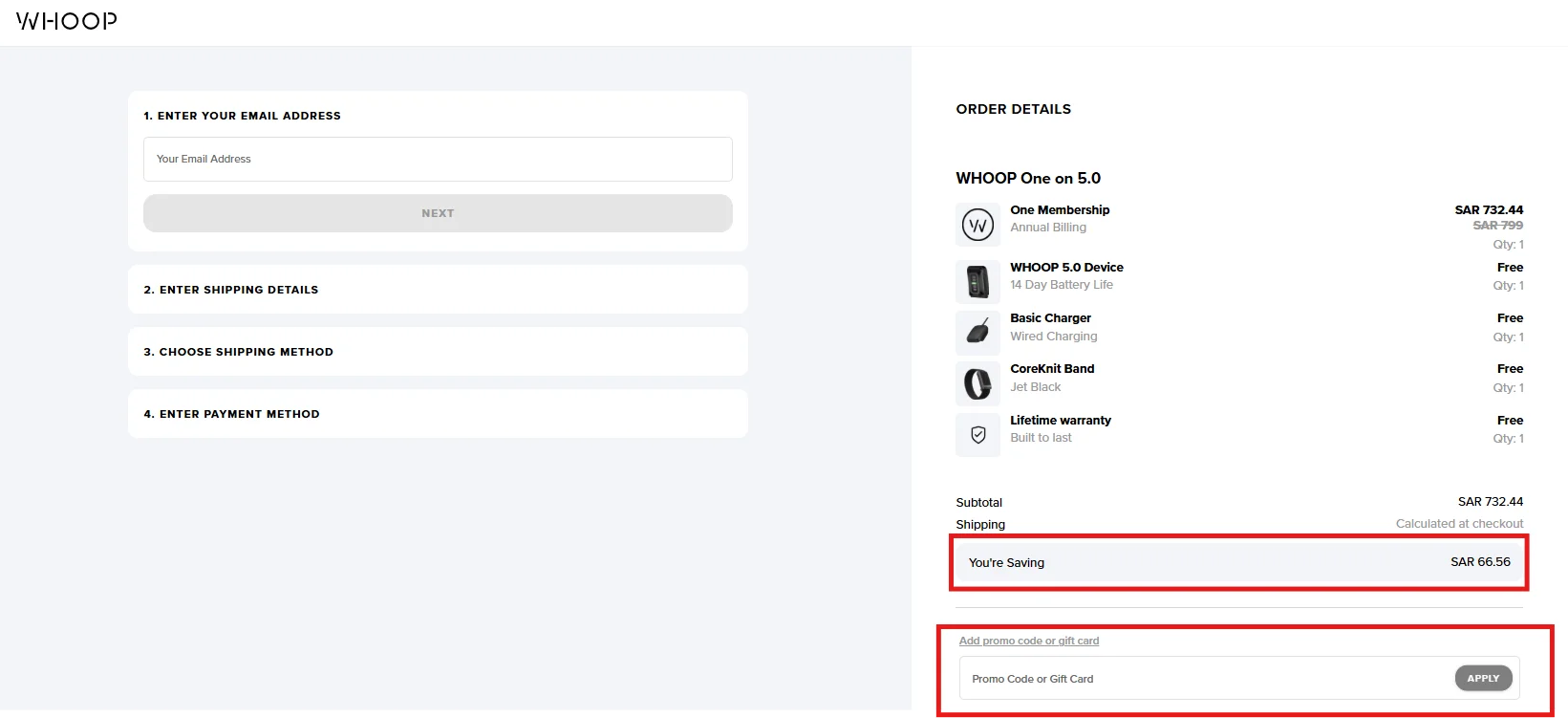Open the Add promo code or gift card link
1568x718 pixels.
click(1029, 641)
